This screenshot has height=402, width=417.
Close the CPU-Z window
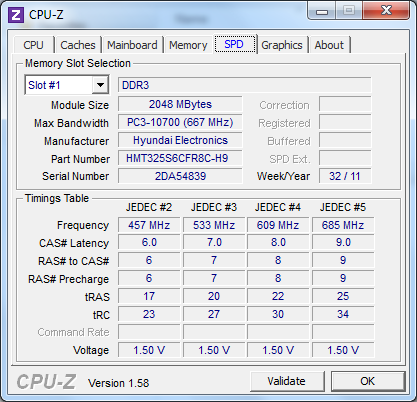386,11
